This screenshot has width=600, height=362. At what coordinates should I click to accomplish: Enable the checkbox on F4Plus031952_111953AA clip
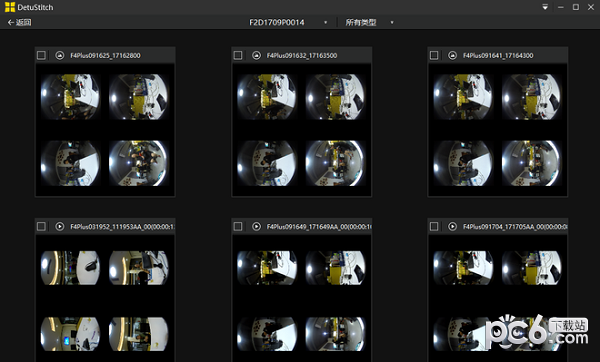pyautogui.click(x=41, y=227)
